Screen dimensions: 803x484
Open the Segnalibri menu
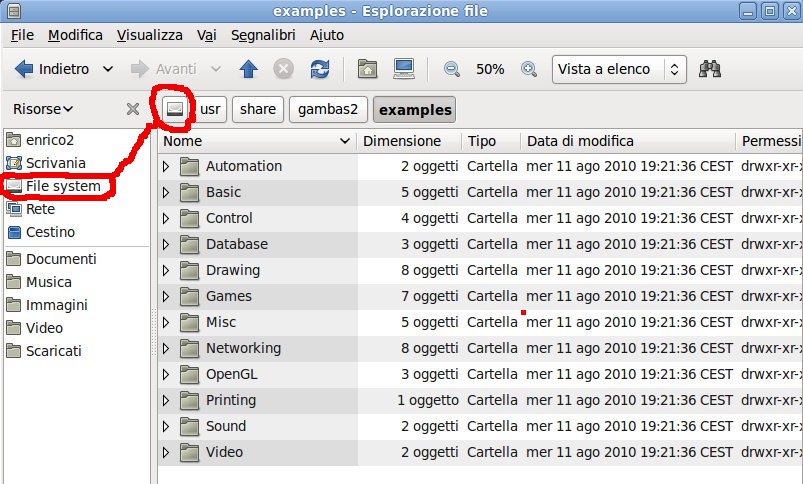[263, 35]
